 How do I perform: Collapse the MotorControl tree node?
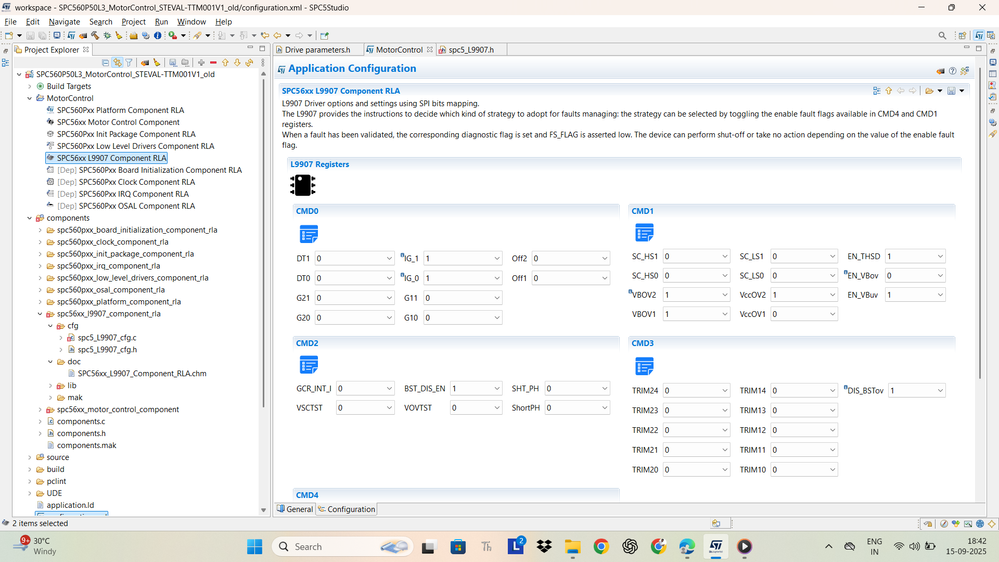[x=29, y=98]
